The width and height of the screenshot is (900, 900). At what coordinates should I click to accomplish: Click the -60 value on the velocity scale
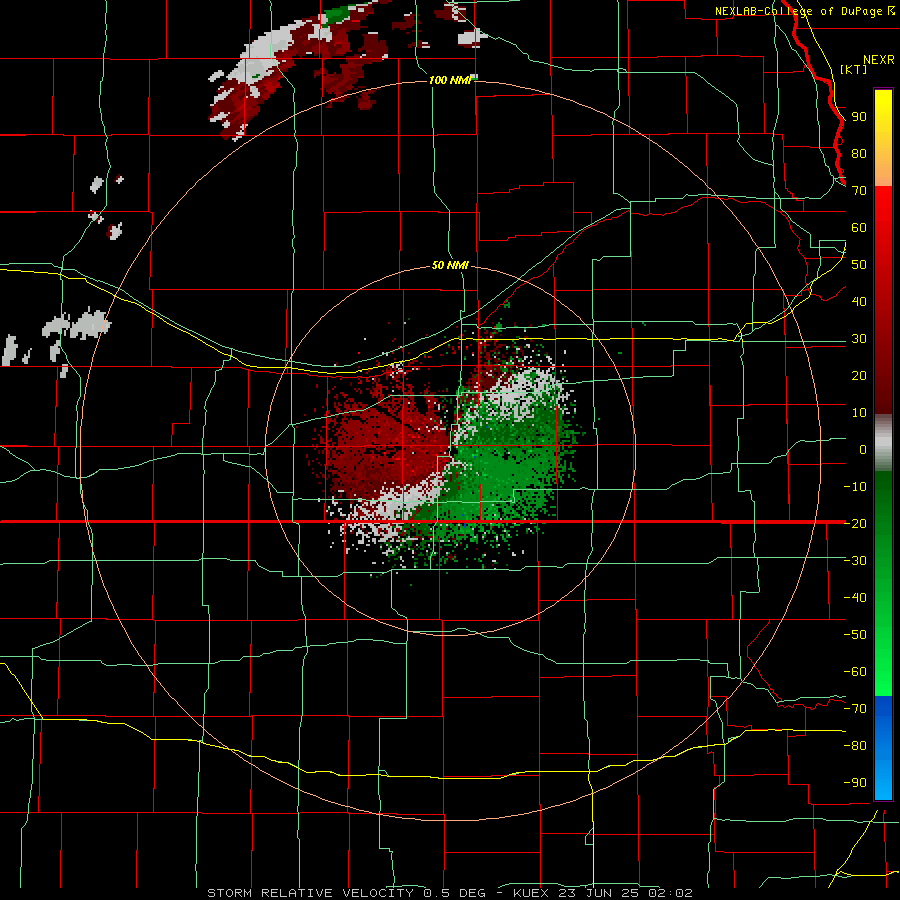[x=855, y=672]
